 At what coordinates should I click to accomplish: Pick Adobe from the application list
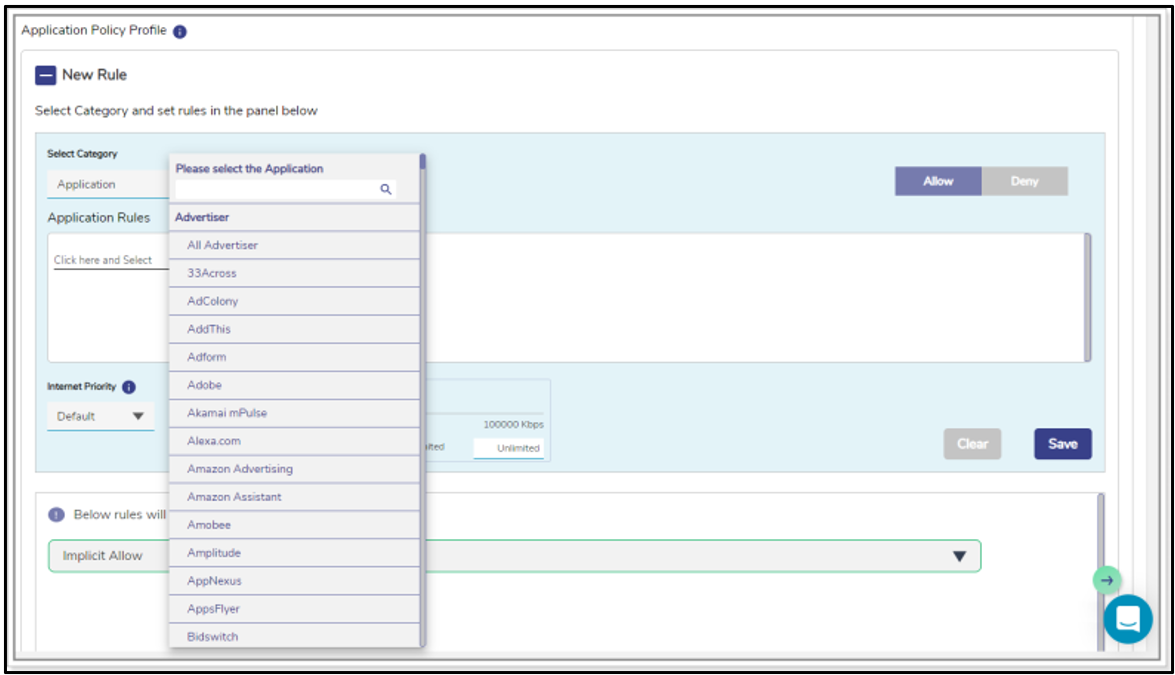205,385
